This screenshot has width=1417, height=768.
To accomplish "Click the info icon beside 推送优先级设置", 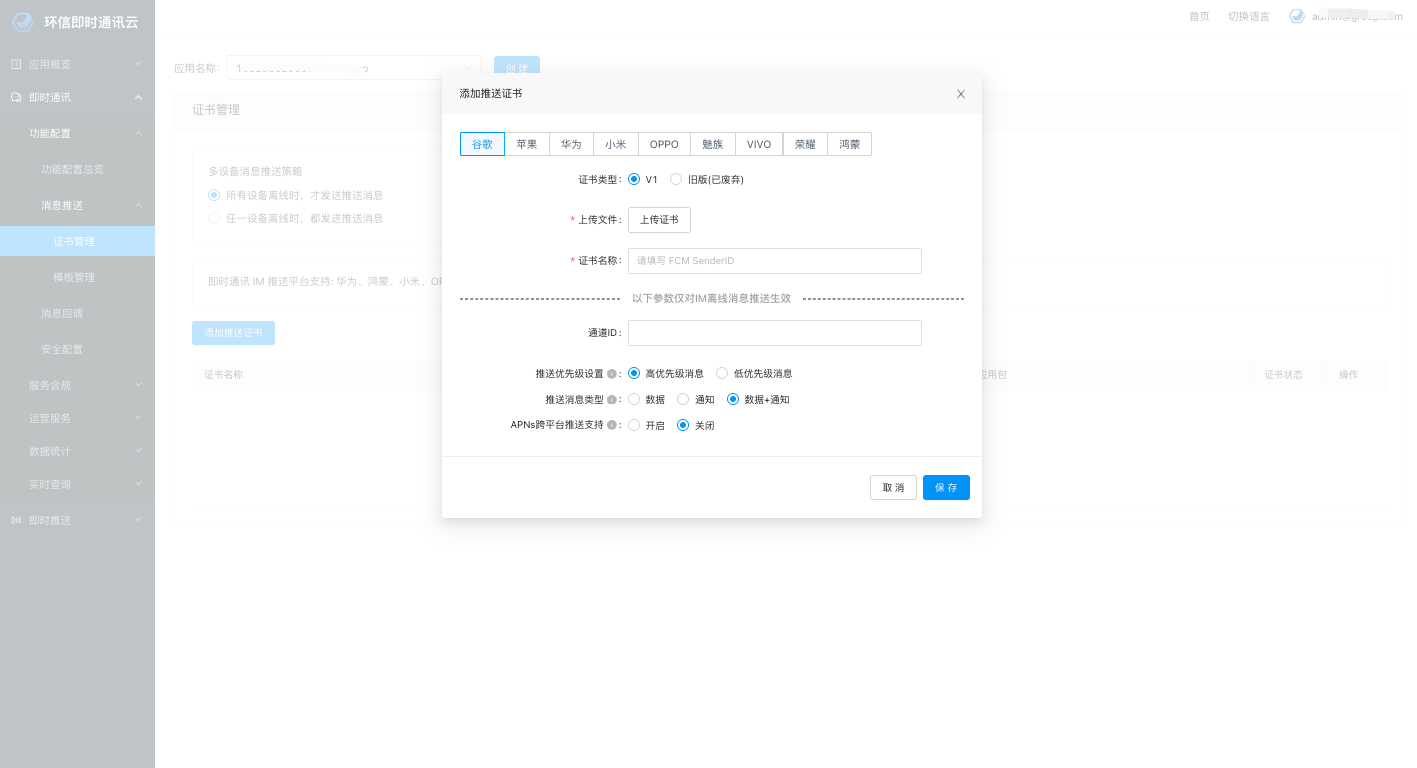I will click(612, 374).
